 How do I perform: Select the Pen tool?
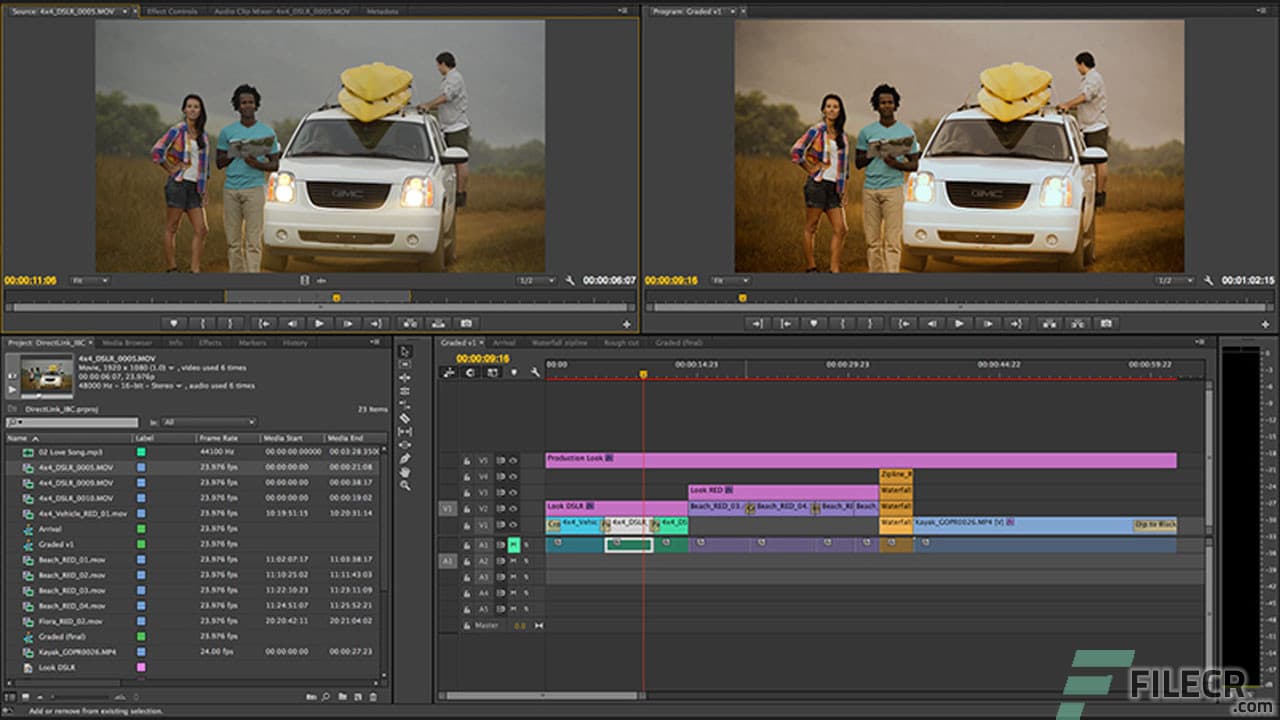coord(405,460)
